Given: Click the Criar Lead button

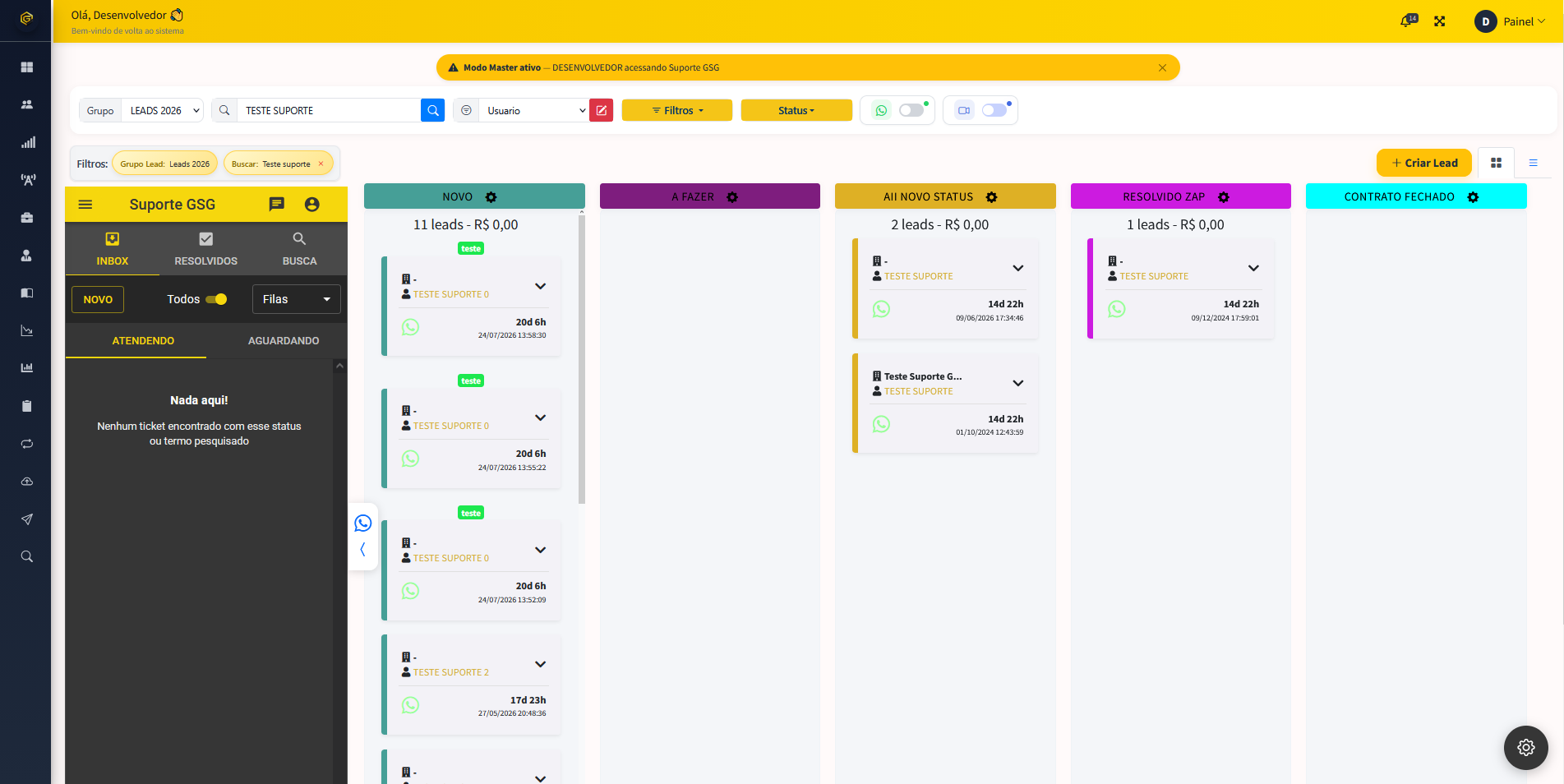Looking at the screenshot, I should [1424, 163].
